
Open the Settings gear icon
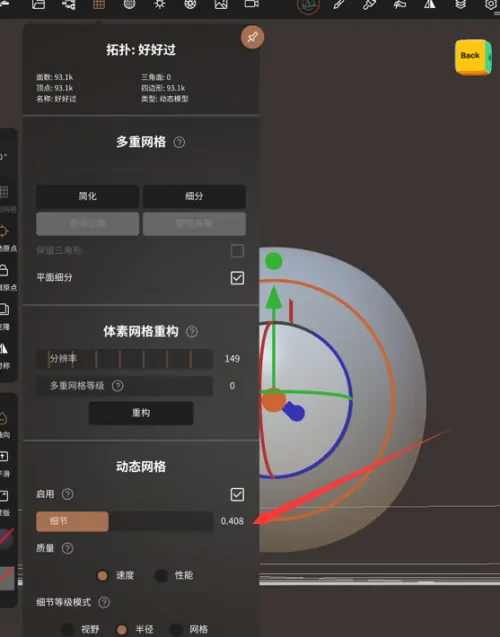coord(491,5)
